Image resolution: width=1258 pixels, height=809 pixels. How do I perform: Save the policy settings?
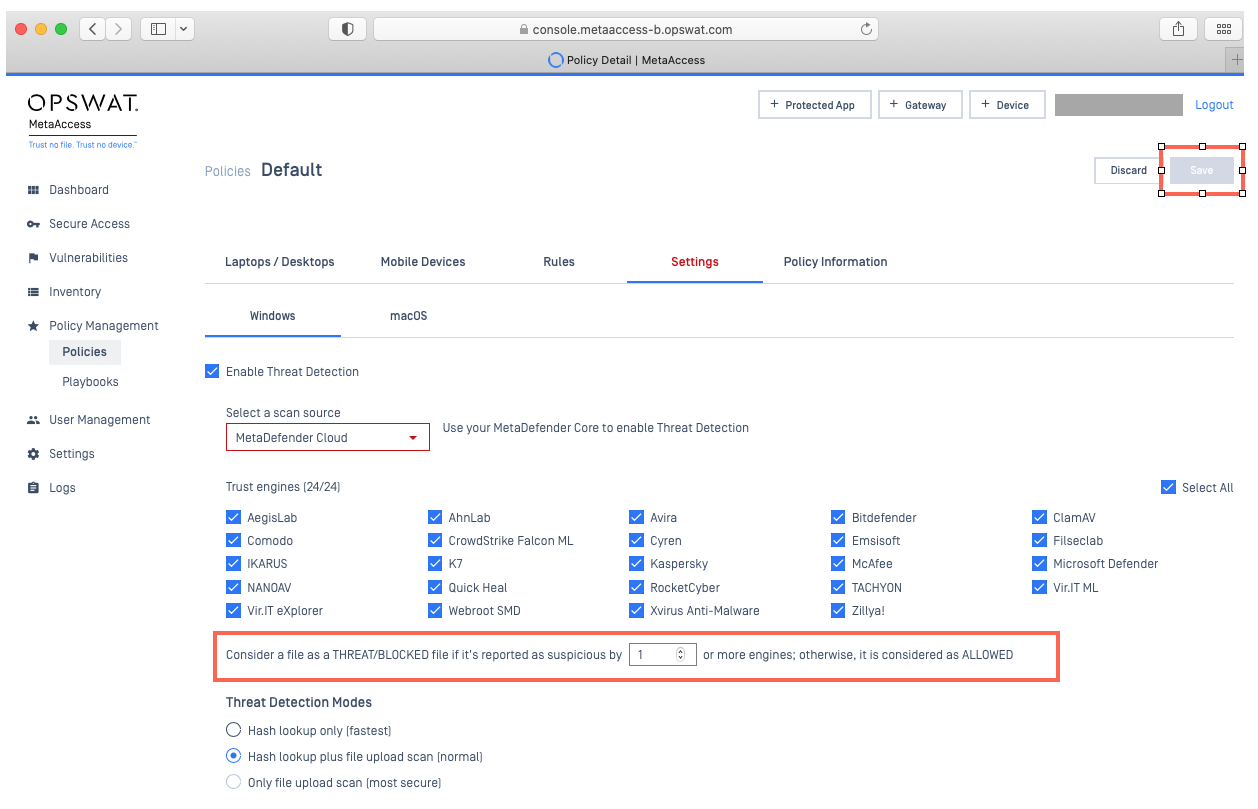(x=1201, y=171)
